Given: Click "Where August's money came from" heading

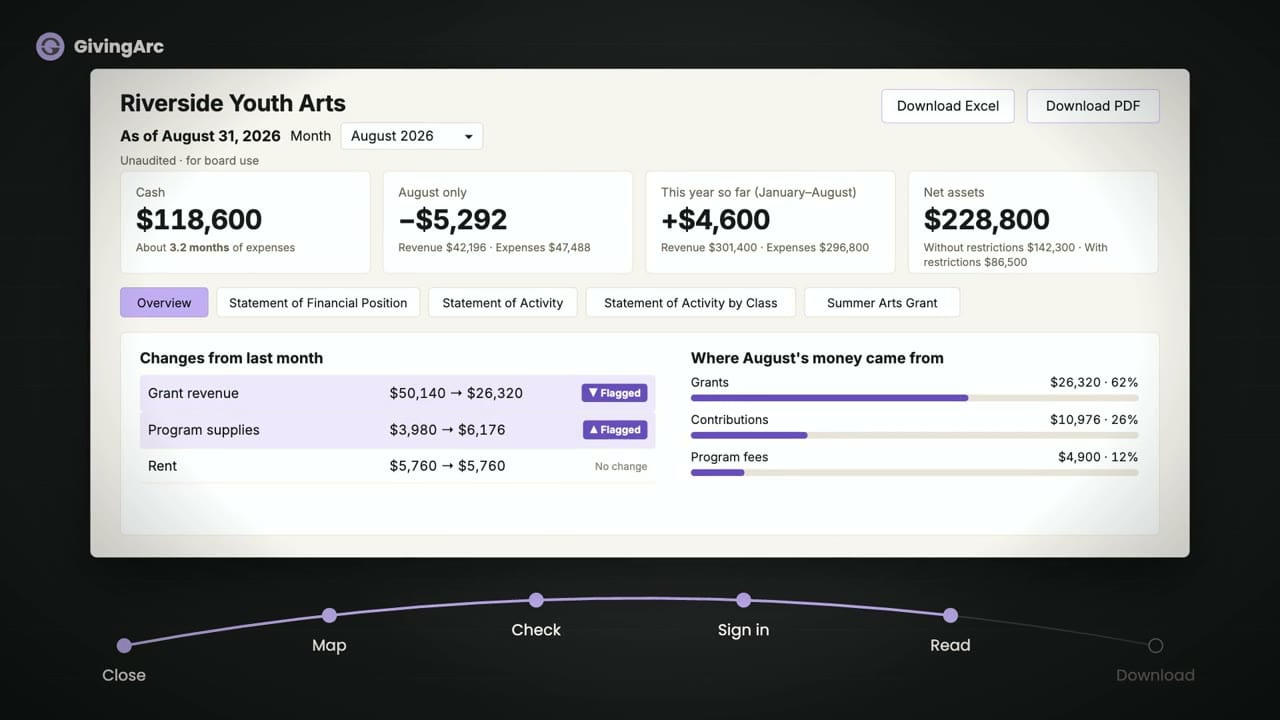Looking at the screenshot, I should (x=817, y=358).
